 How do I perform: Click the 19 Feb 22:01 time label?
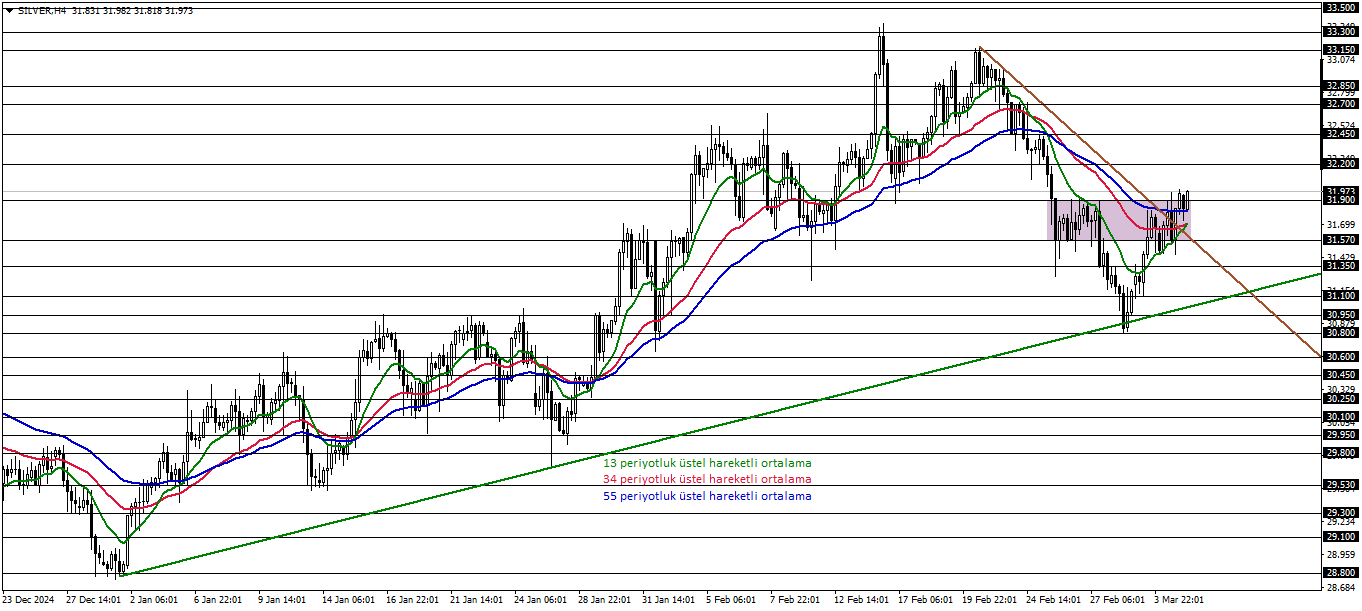point(988,600)
